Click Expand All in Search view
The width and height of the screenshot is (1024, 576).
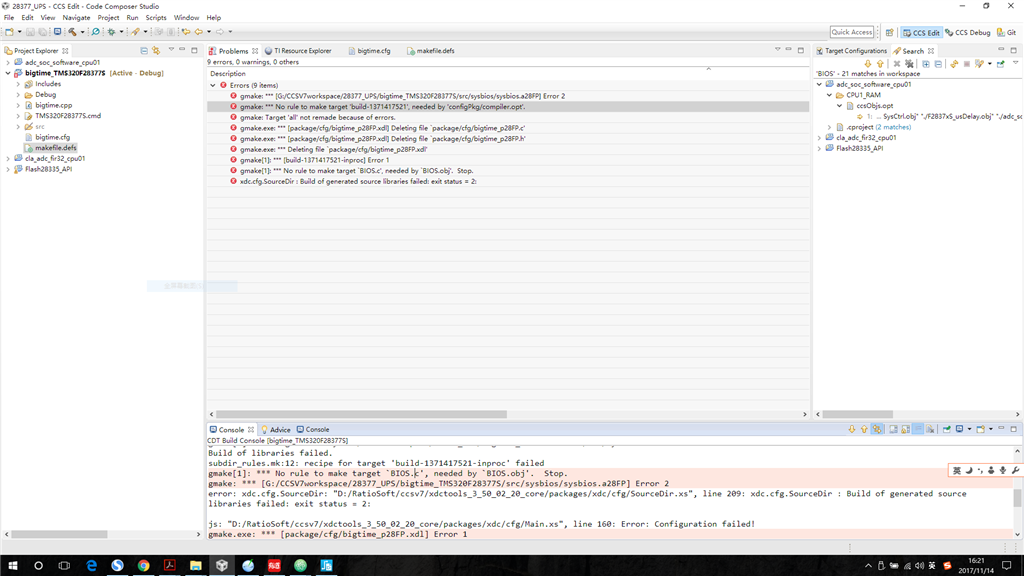pyautogui.click(x=926, y=64)
